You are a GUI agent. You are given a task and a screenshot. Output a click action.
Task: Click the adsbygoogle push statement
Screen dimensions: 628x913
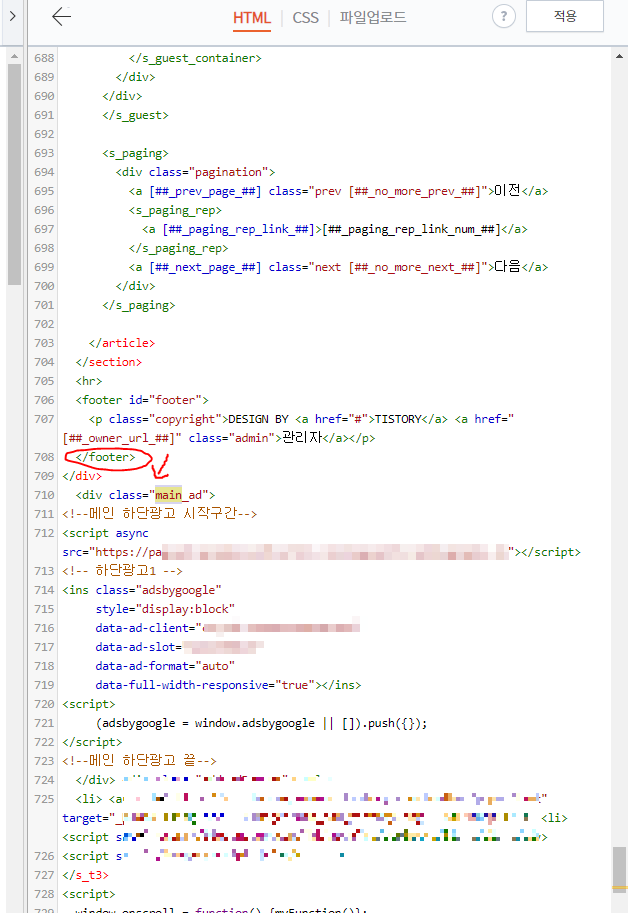click(x=261, y=723)
